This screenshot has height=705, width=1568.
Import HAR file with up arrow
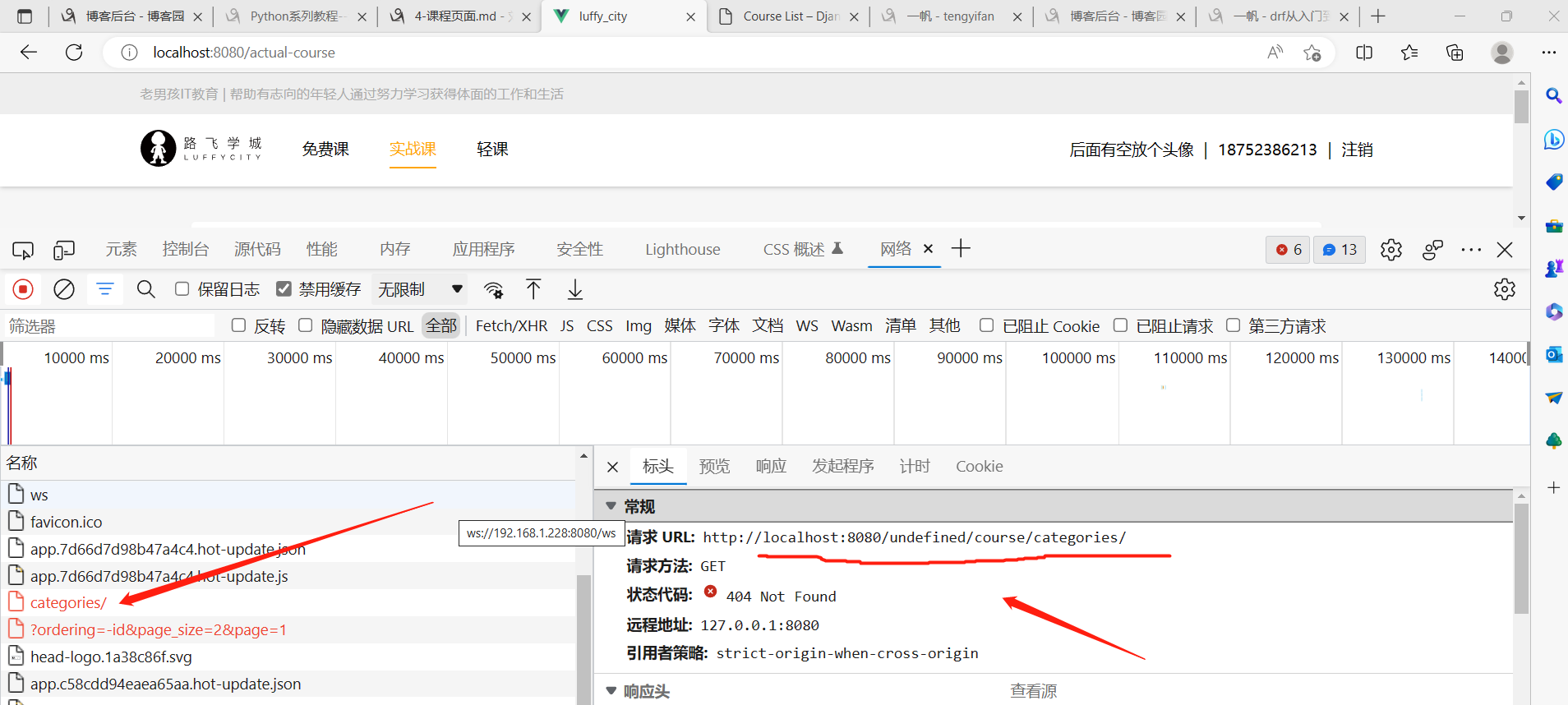point(533,289)
